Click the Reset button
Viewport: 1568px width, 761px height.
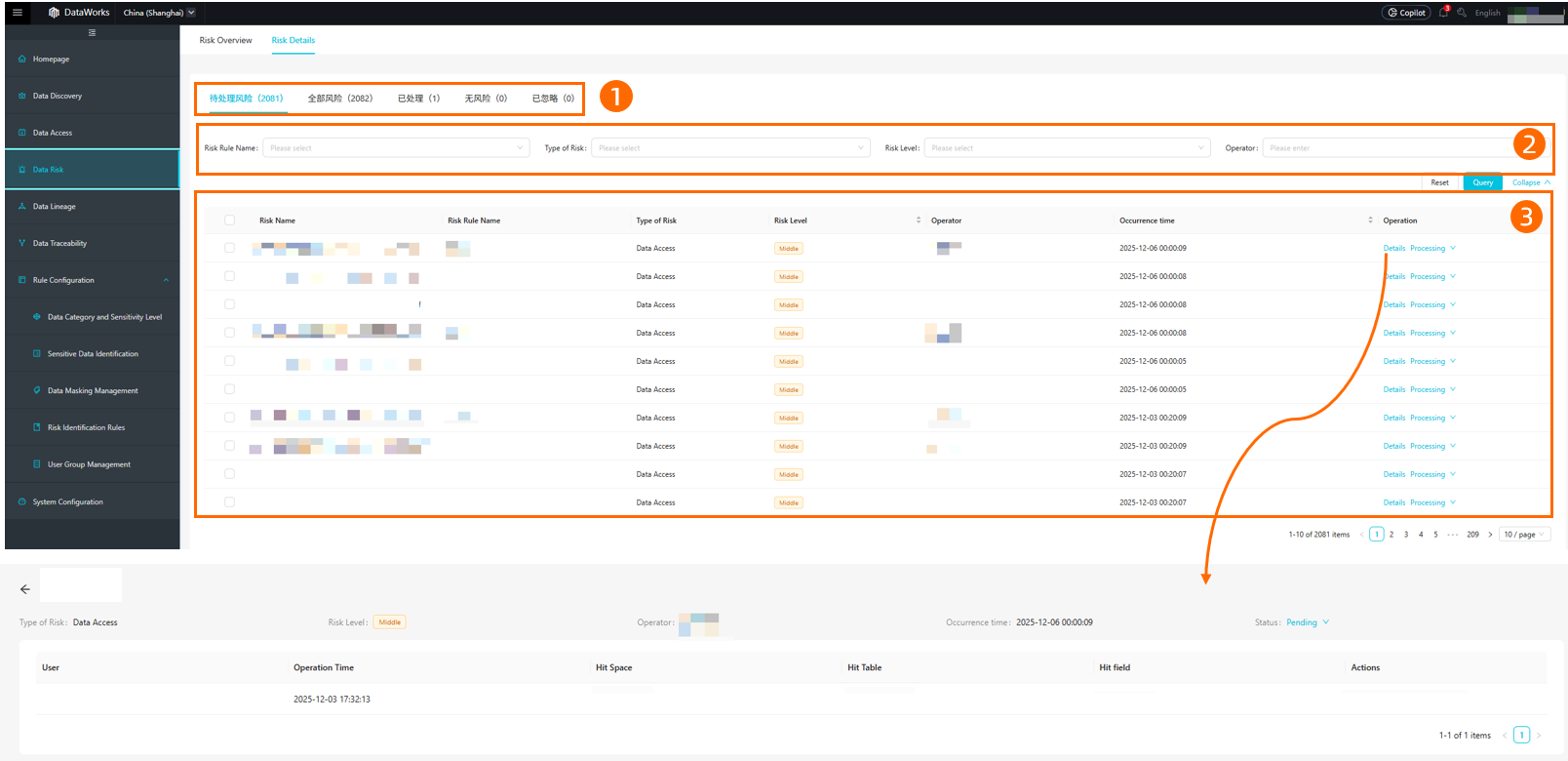pos(1439,182)
